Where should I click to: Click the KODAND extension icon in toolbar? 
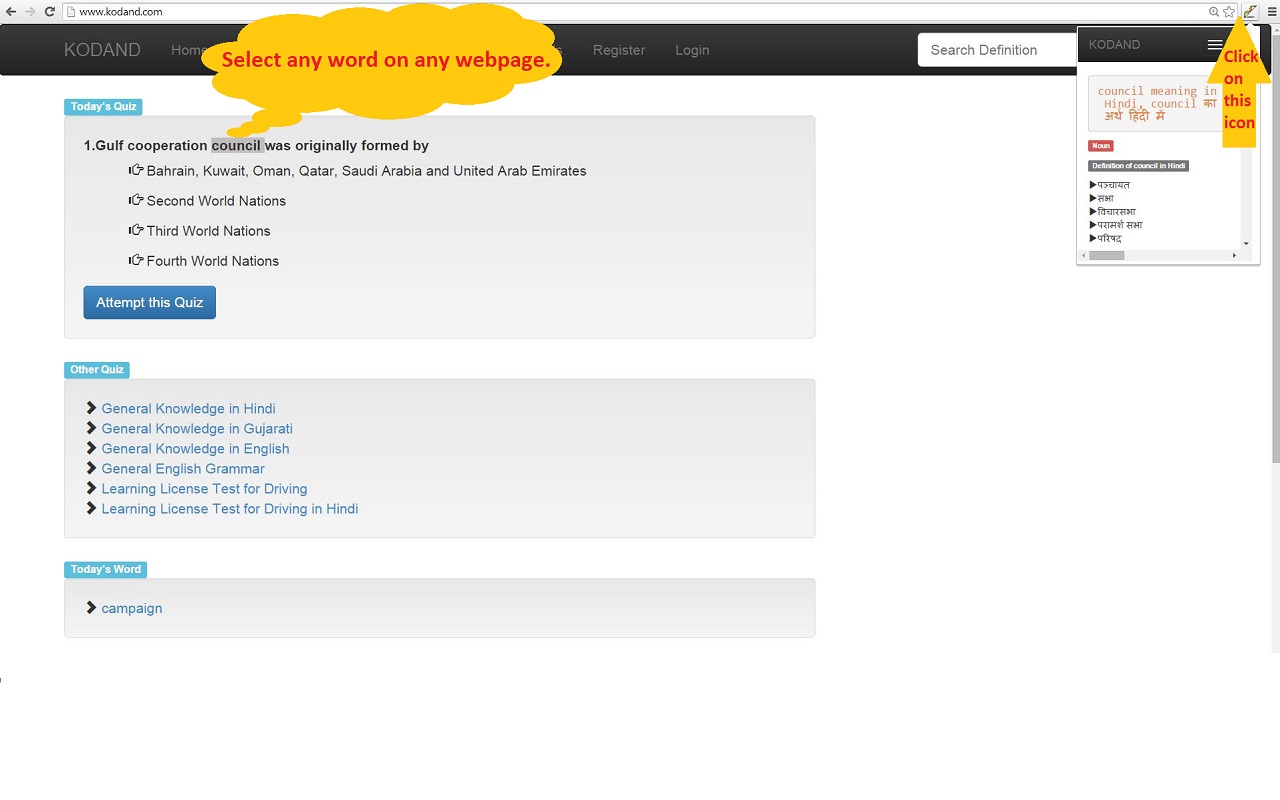(1249, 11)
